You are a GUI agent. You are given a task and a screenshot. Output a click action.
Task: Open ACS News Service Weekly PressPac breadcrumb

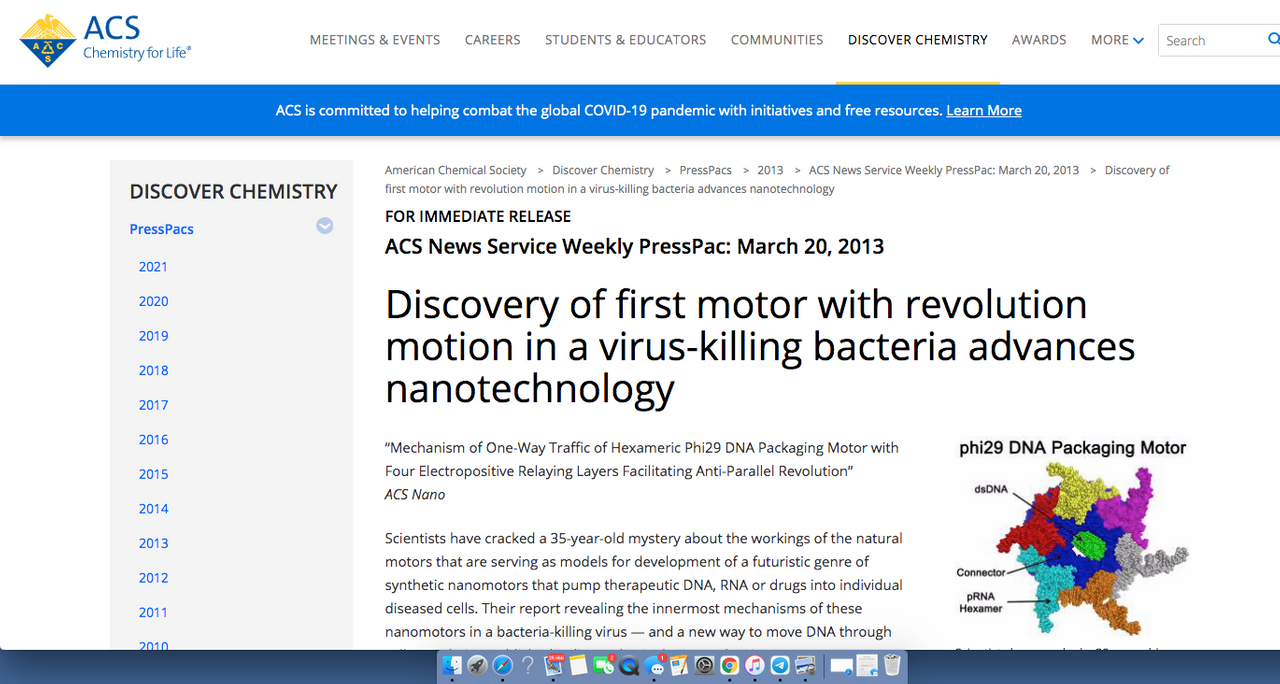click(944, 170)
